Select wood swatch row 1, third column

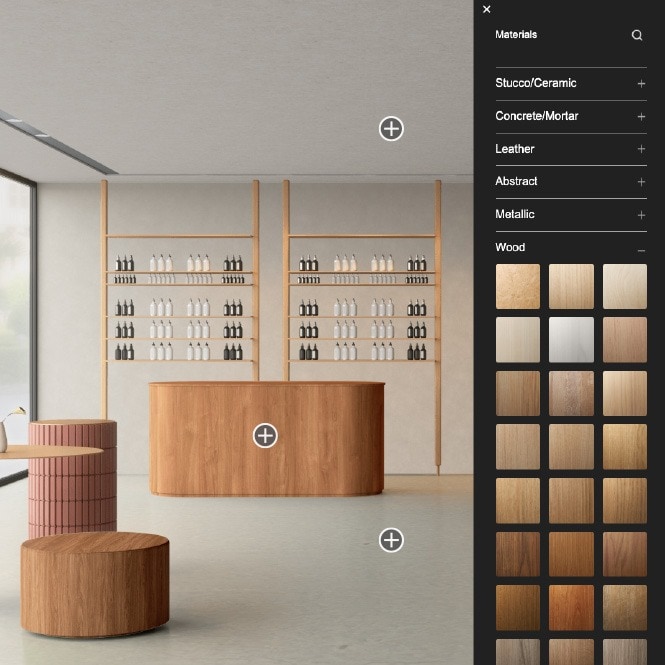(625, 286)
